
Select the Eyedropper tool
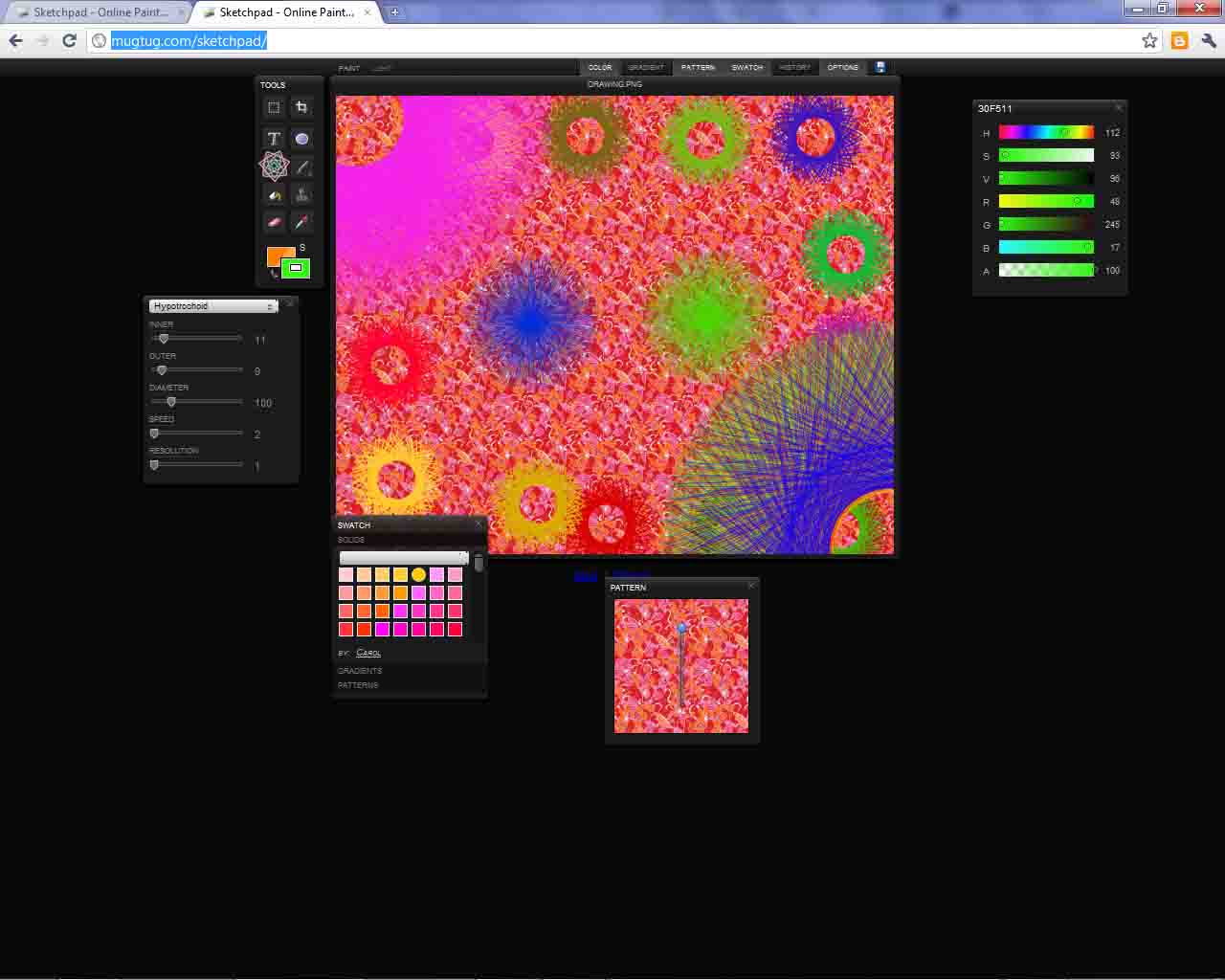pyautogui.click(x=301, y=222)
